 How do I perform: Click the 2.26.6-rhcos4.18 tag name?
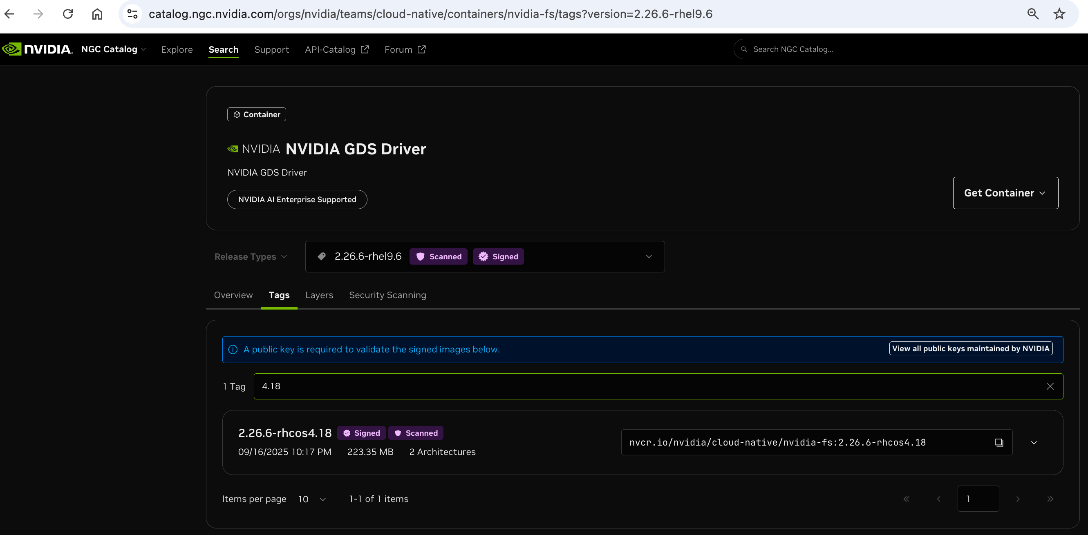[284, 433]
